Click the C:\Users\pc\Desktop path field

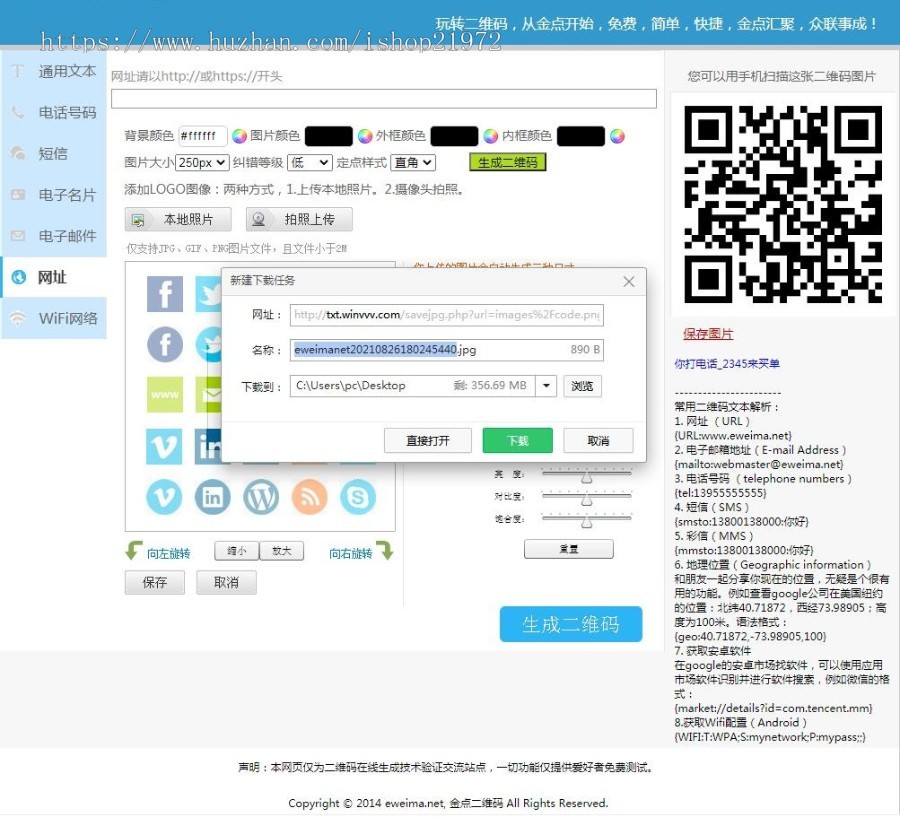[x=413, y=386]
